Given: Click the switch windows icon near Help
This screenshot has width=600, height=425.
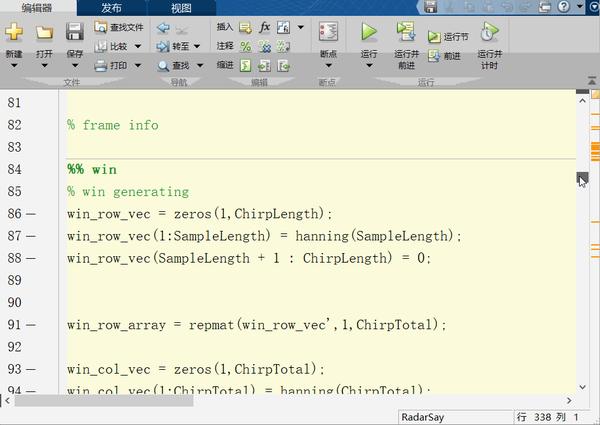Looking at the screenshot, I should (545, 7).
